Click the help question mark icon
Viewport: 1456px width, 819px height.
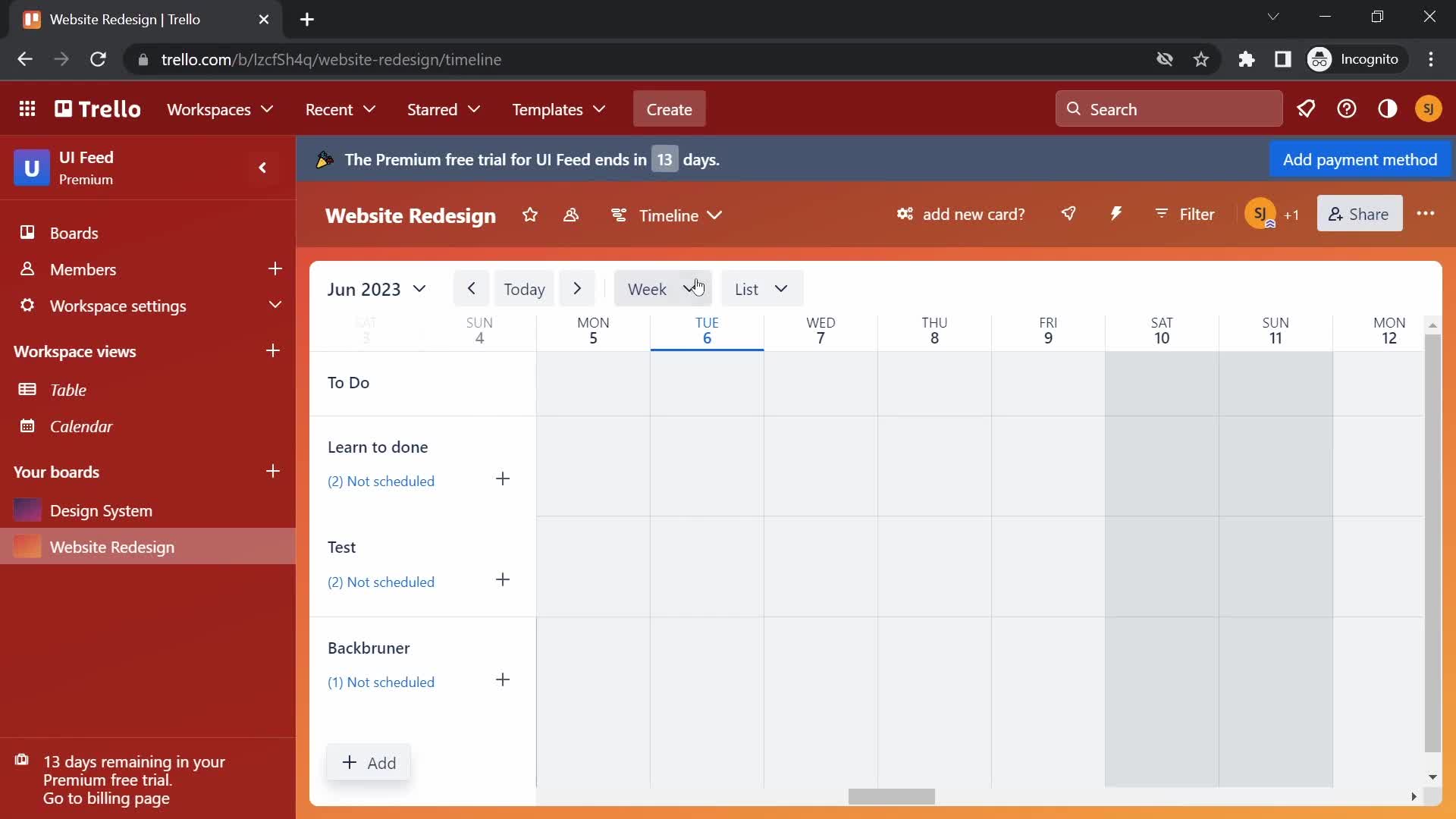click(1347, 109)
